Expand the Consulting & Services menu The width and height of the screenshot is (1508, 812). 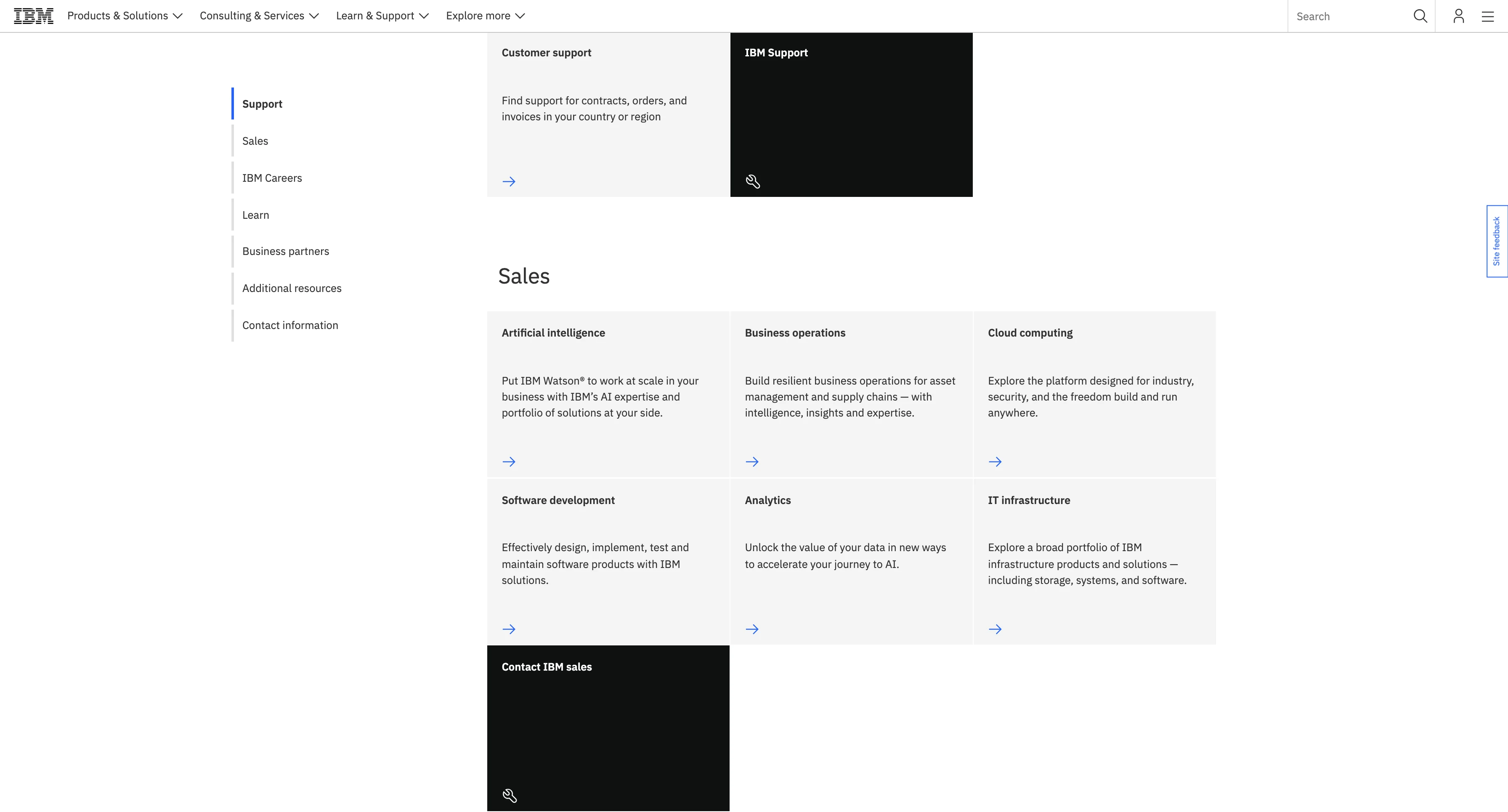(x=259, y=16)
